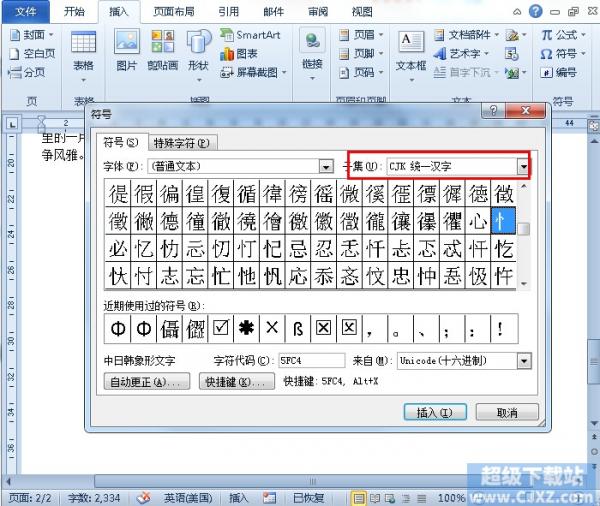The height and width of the screenshot is (506, 600).
Task: Open Header (页眉) options
Action: [361, 35]
